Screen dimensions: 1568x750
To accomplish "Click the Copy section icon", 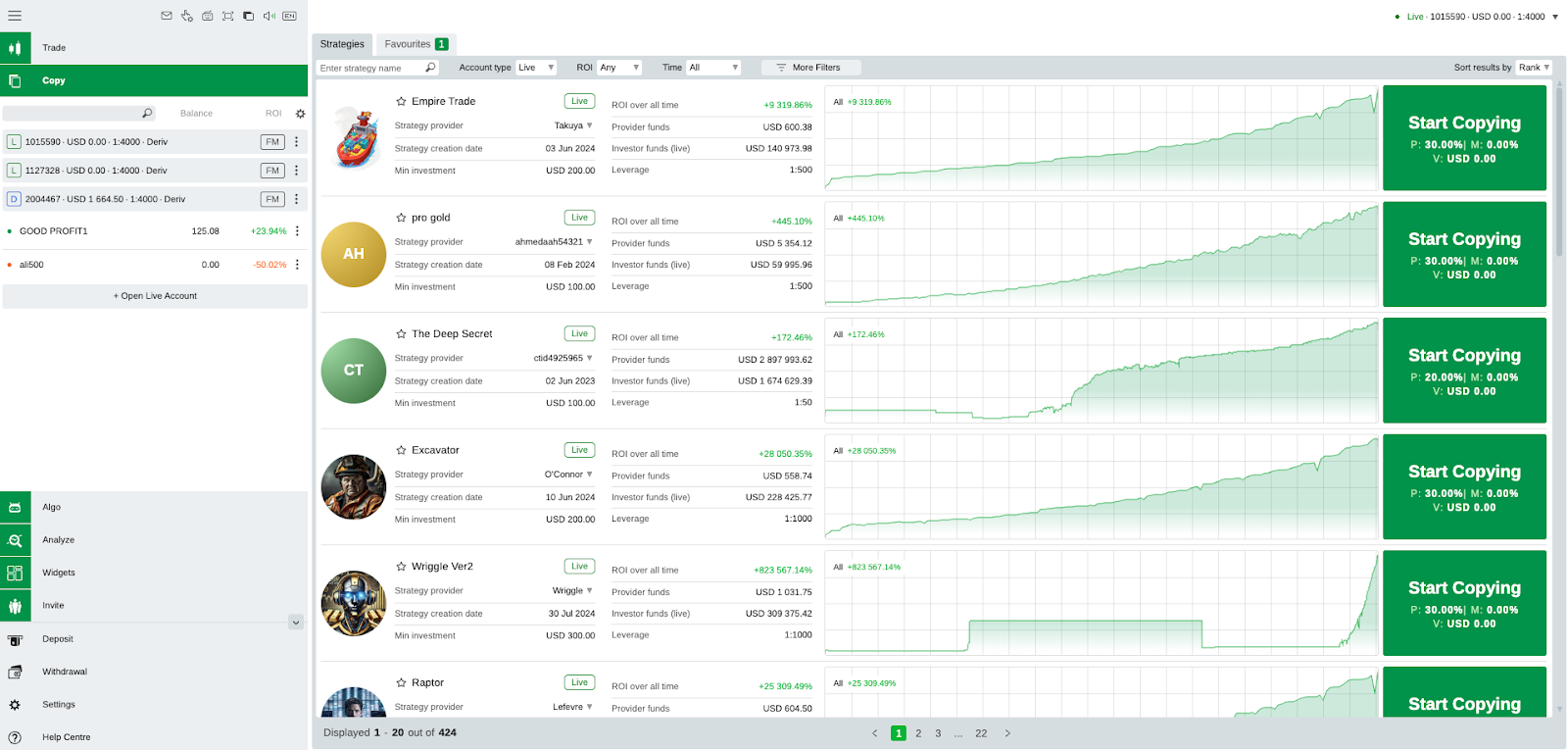I will 16,81.
